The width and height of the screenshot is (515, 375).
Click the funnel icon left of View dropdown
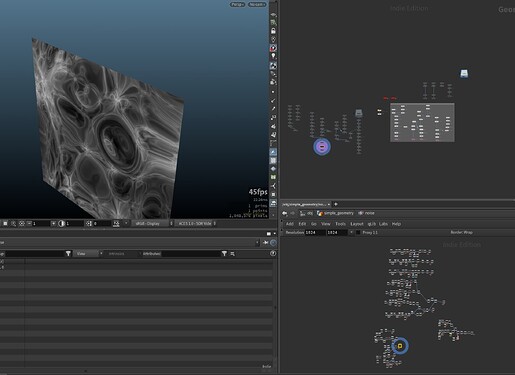tap(68, 254)
